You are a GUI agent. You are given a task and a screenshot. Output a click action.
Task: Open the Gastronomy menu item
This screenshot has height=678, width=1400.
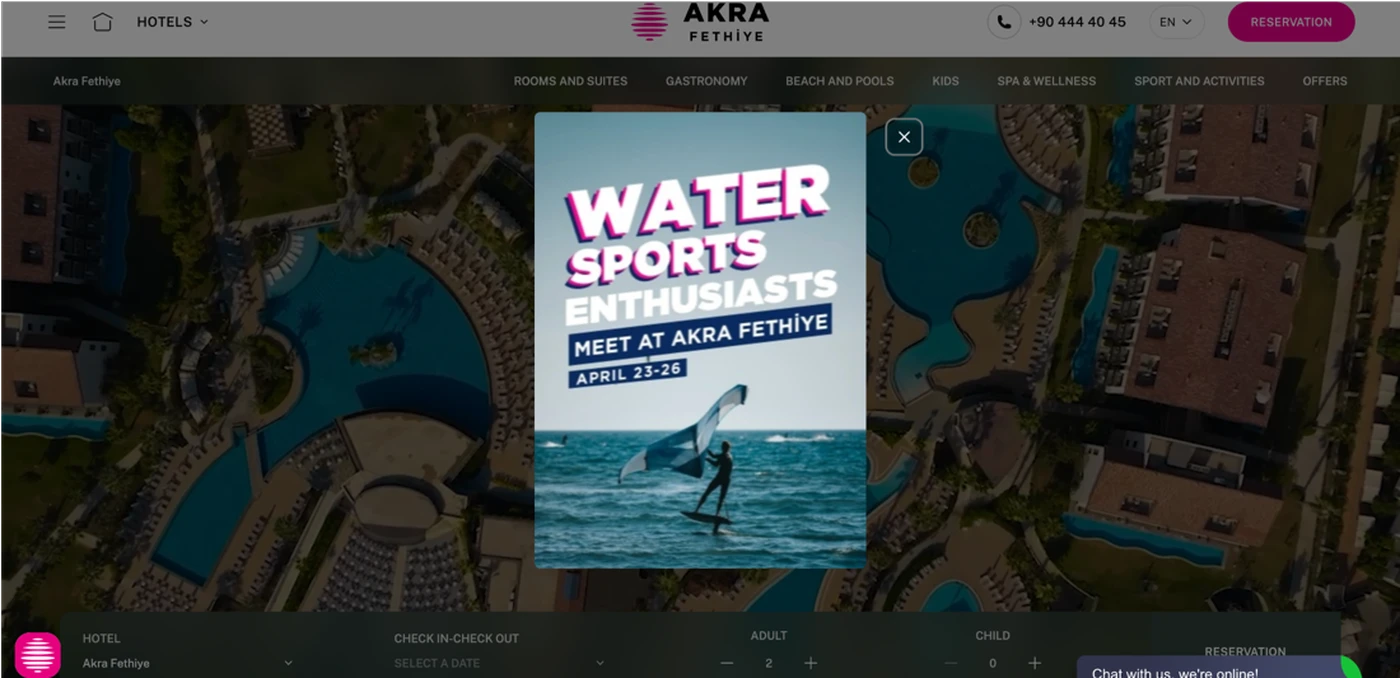point(706,81)
